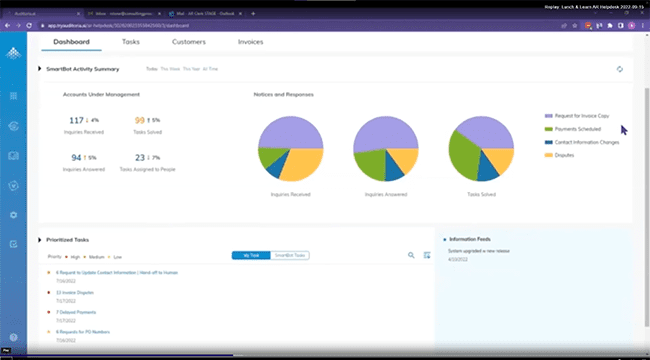Click the page vertical scrollbar
Screen dimensions: 650x360
[647, 207]
